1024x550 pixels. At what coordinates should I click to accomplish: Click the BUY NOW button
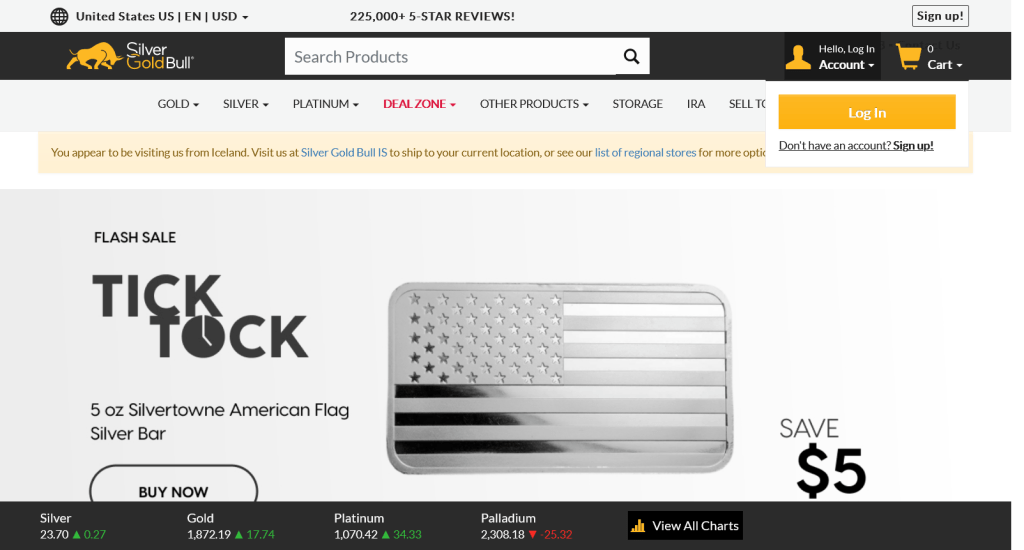(x=173, y=485)
